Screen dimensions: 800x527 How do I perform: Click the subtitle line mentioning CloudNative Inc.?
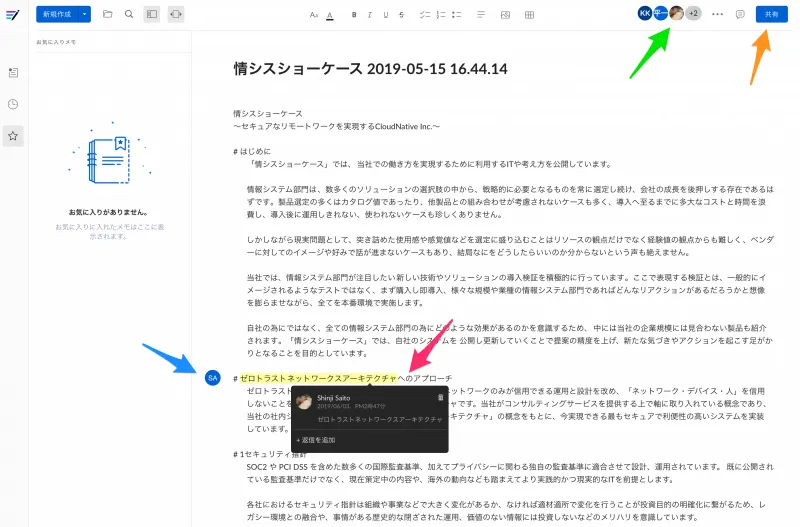click(x=336, y=127)
